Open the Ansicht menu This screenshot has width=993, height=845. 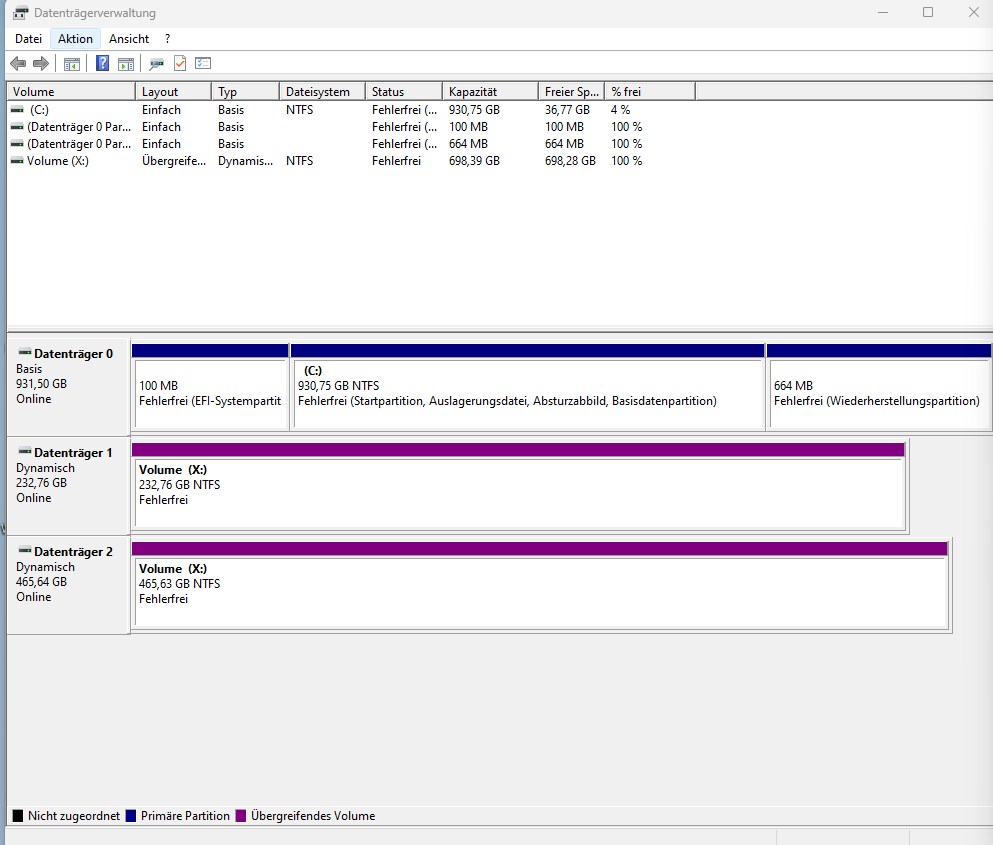(129, 39)
